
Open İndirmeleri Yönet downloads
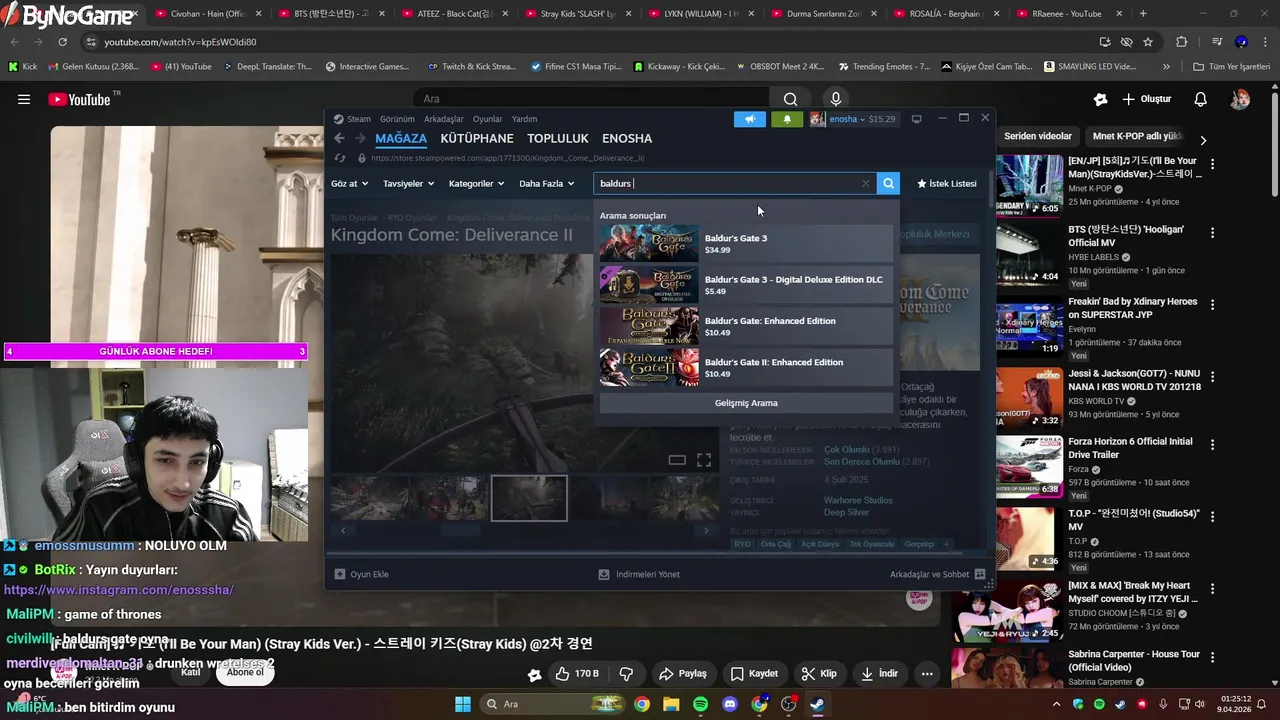639,574
